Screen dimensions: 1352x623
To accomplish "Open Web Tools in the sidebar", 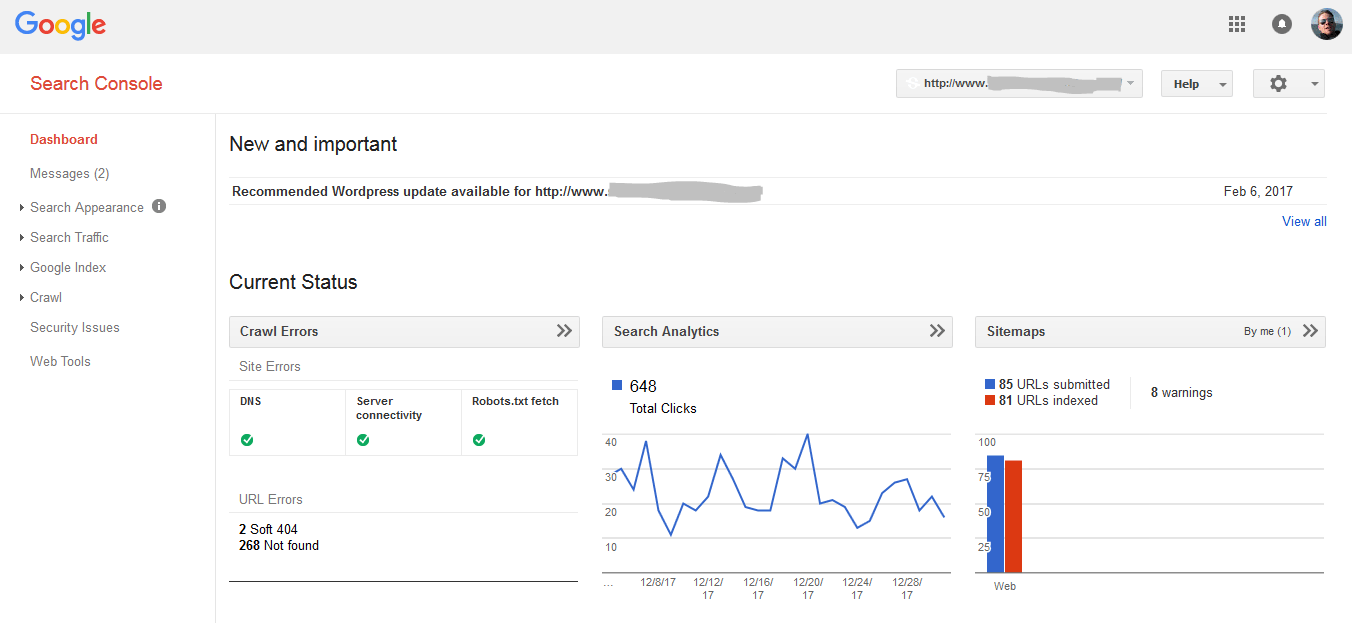I will pos(60,361).
